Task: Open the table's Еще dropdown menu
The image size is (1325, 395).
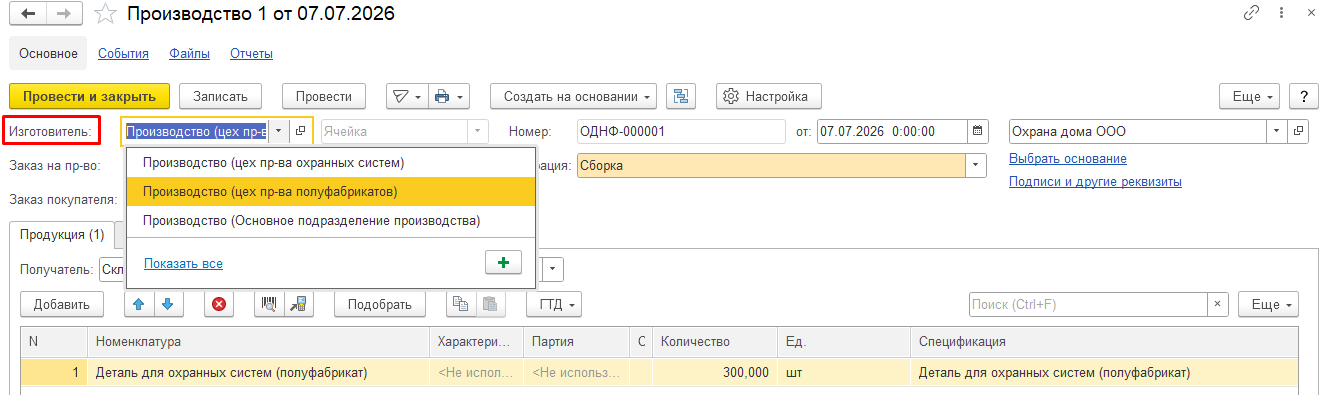Action: (1268, 304)
